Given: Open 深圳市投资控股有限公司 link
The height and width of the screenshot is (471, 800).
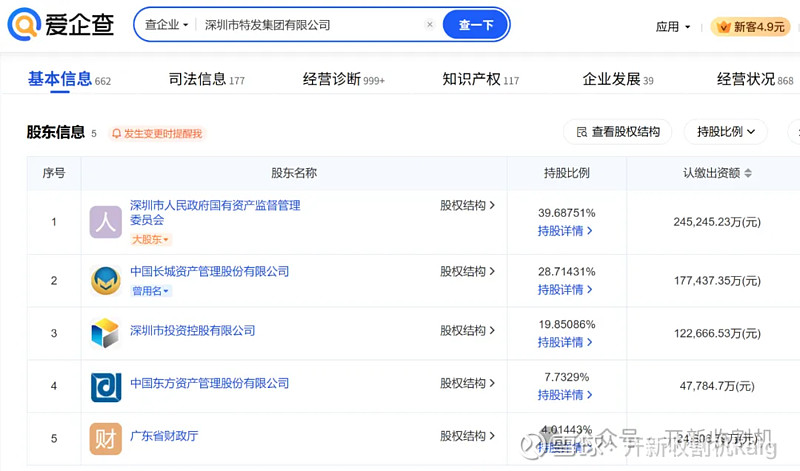Looking at the screenshot, I should [192, 331].
